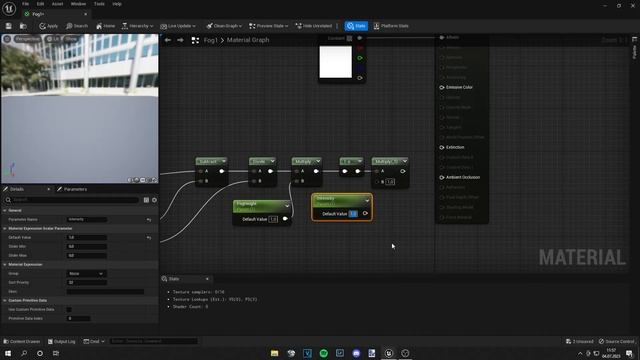Collapse the Custom Primitive Data section
Screen dimensions: 640x360
(5, 300)
